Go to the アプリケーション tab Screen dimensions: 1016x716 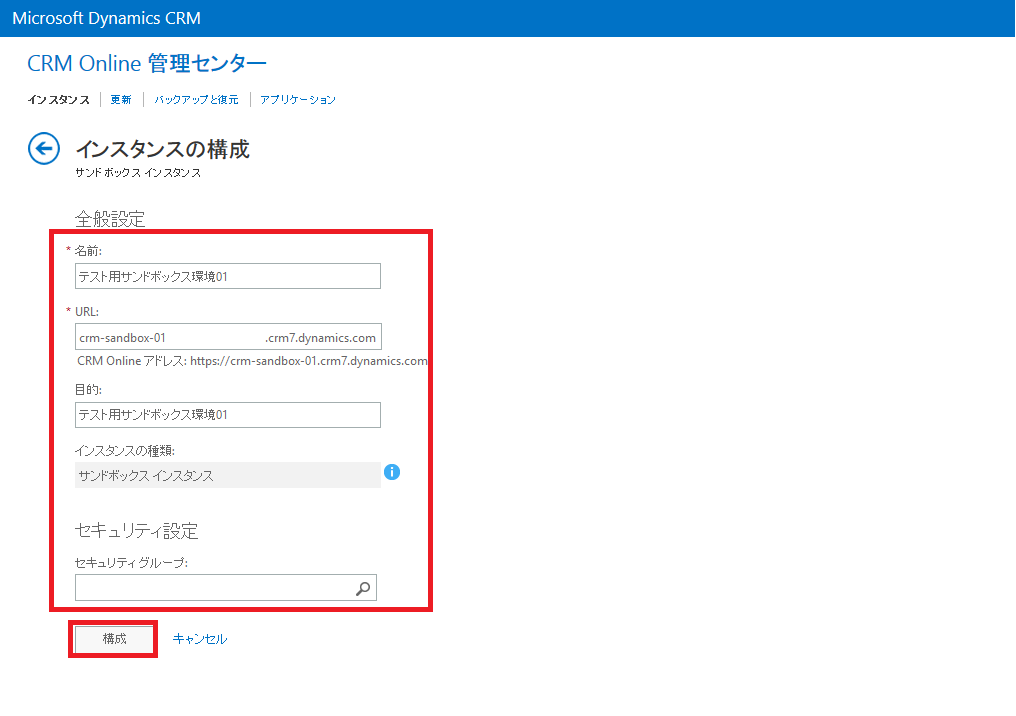(x=298, y=100)
